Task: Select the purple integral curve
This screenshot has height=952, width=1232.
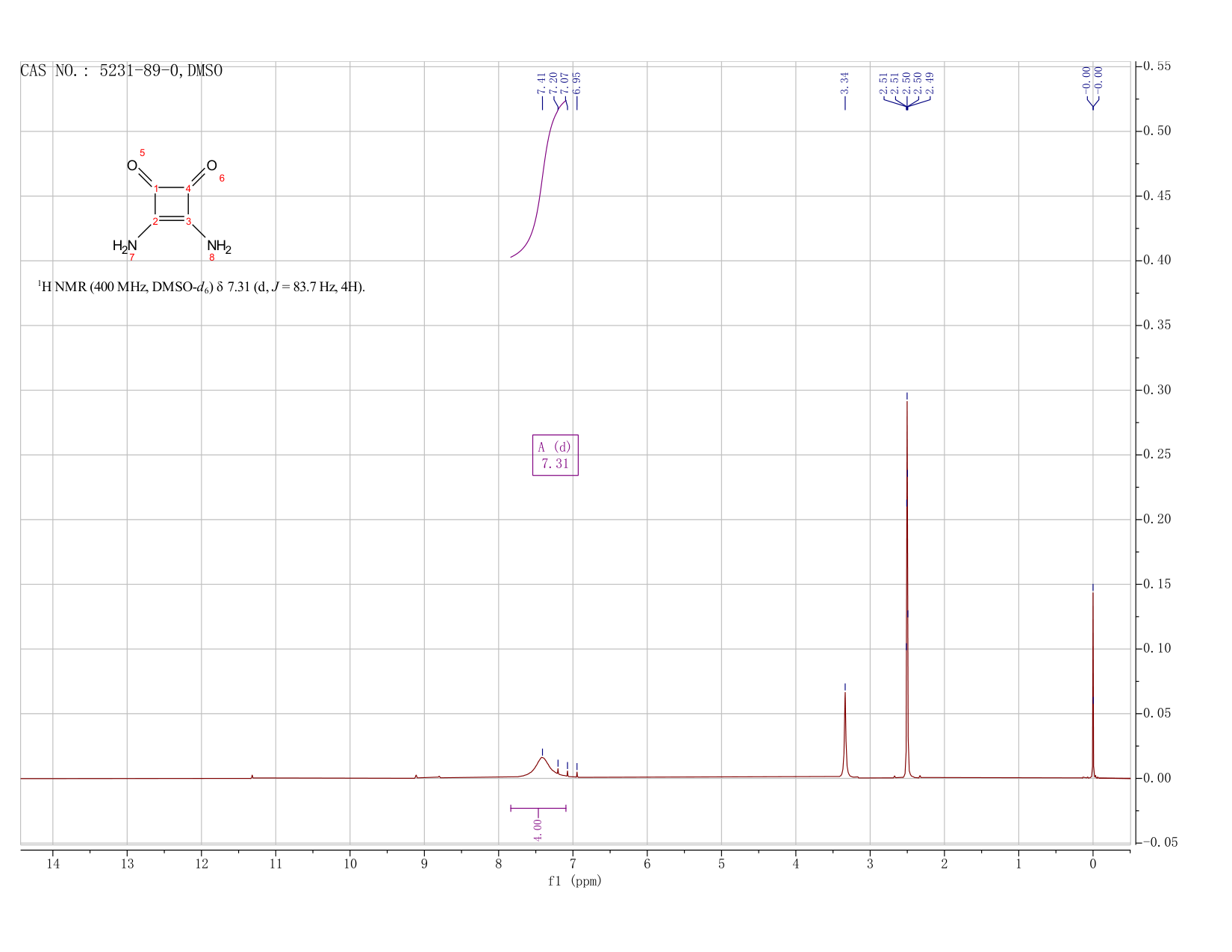Action: click(539, 179)
